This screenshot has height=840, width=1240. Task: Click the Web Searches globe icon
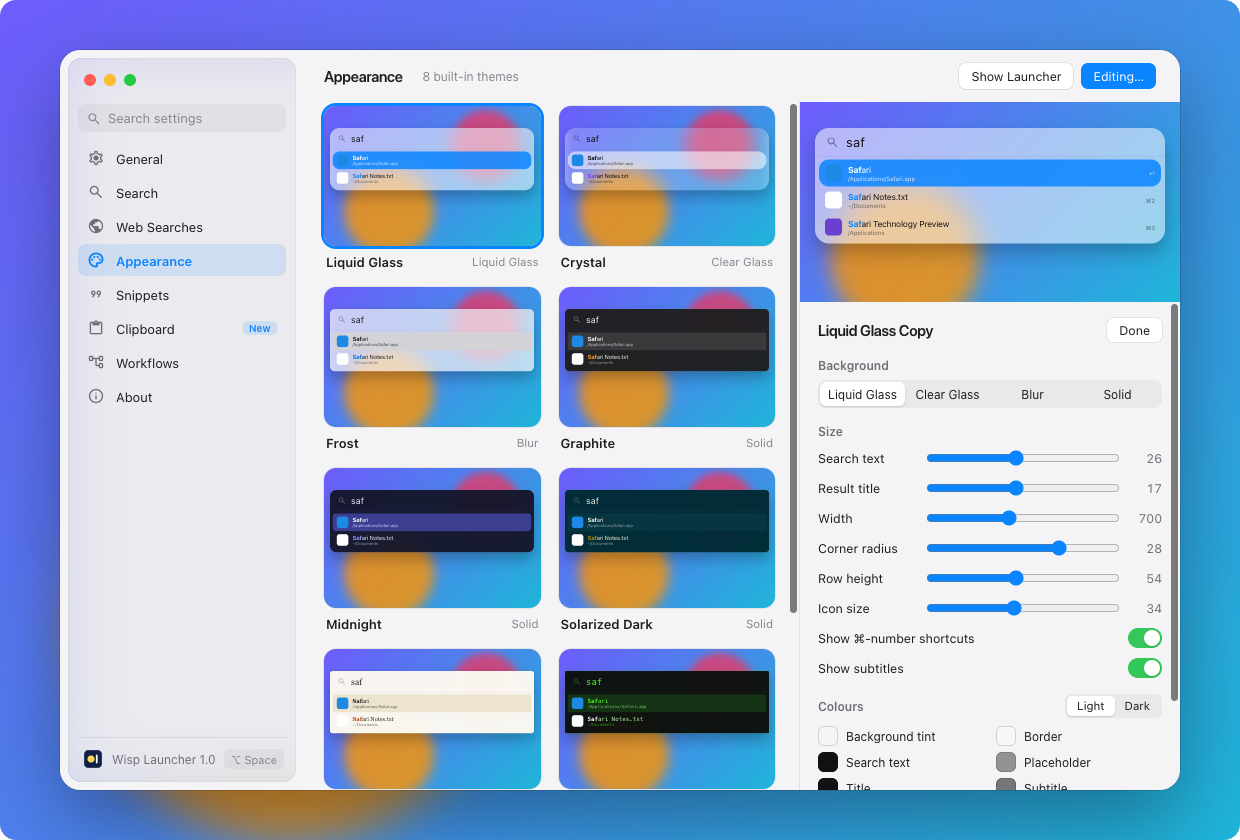coord(96,227)
